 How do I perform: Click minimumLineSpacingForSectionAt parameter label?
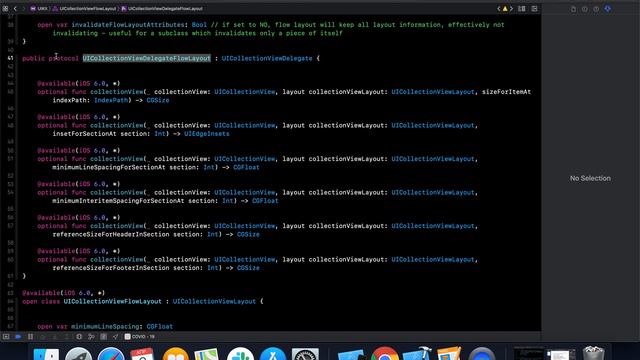click(x=109, y=167)
